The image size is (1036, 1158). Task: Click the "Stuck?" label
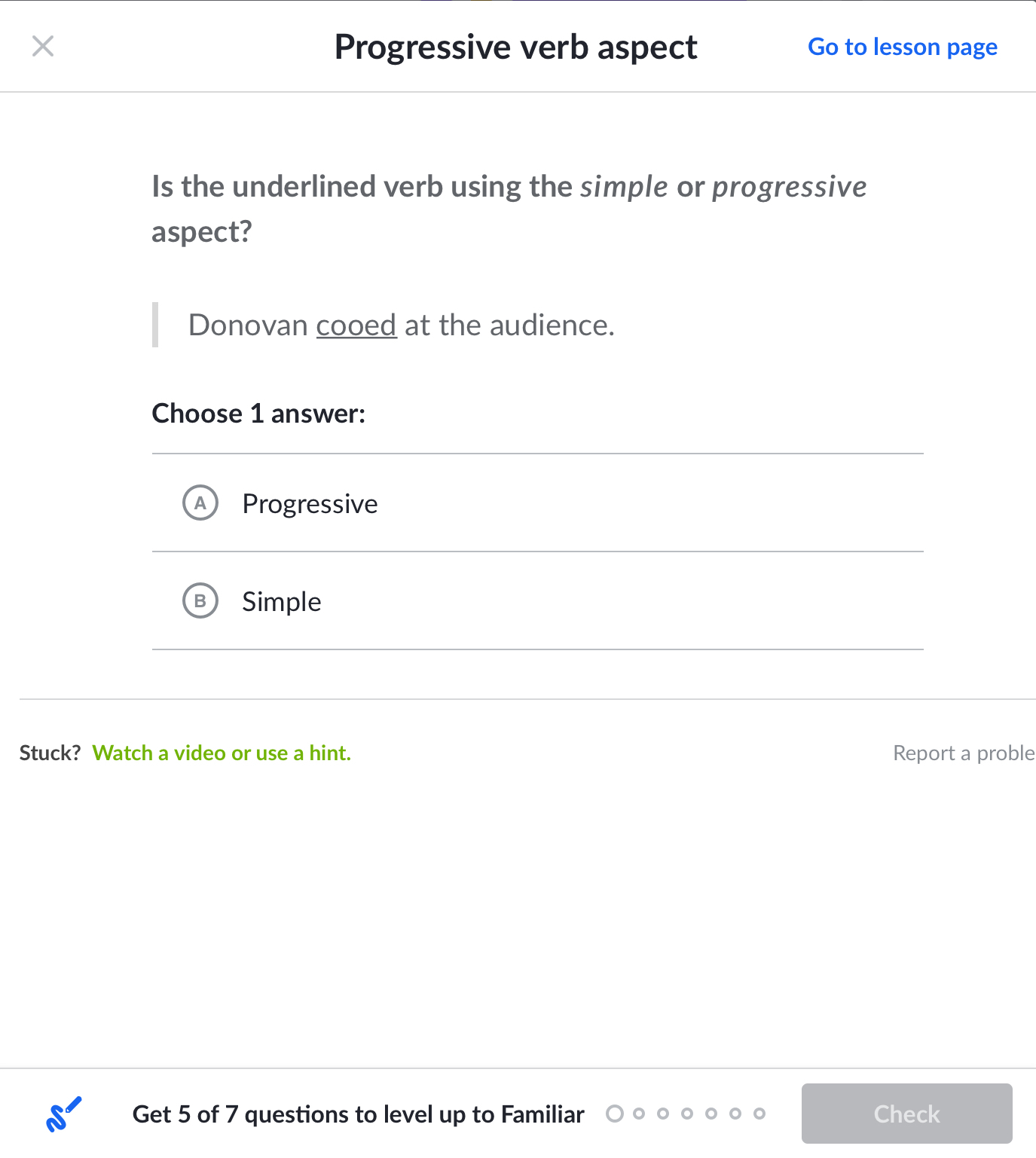(50, 753)
